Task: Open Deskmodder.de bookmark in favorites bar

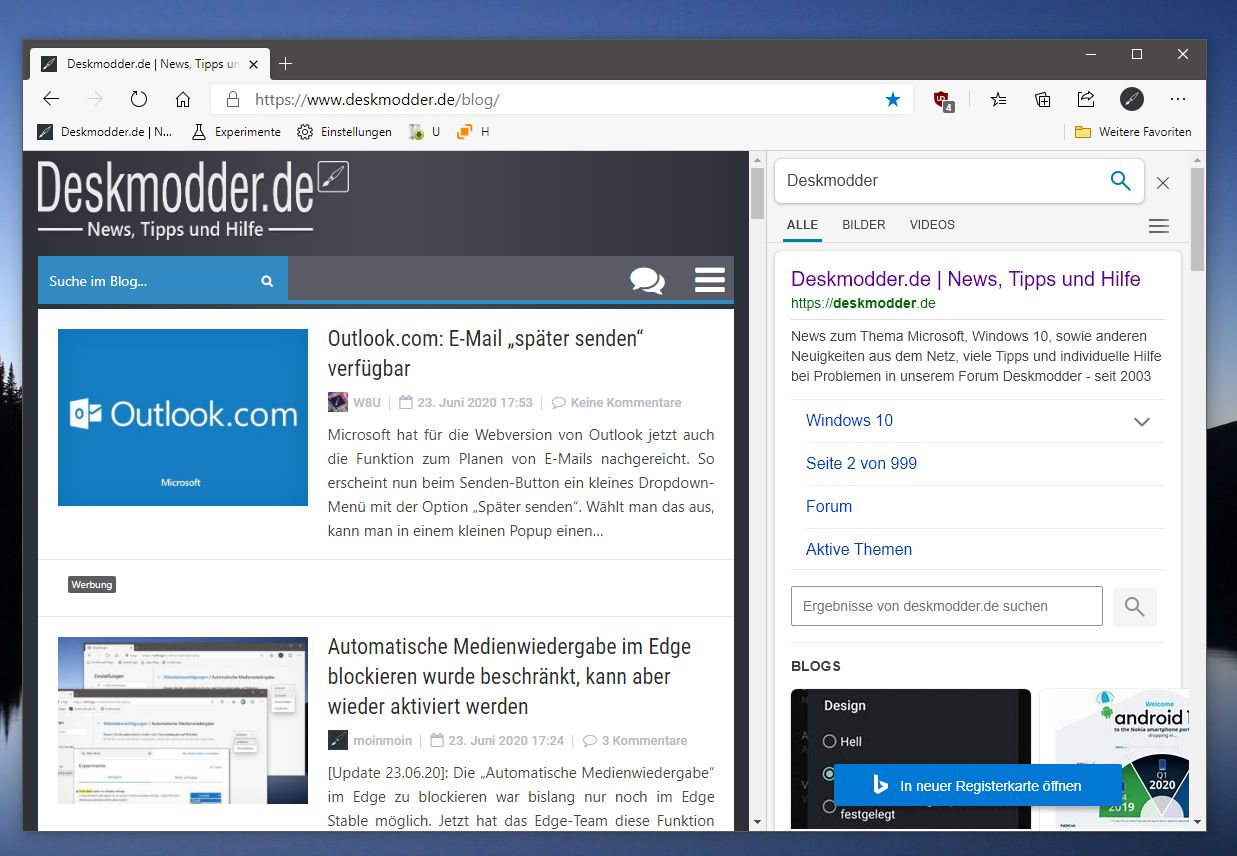Action: click(x=105, y=132)
